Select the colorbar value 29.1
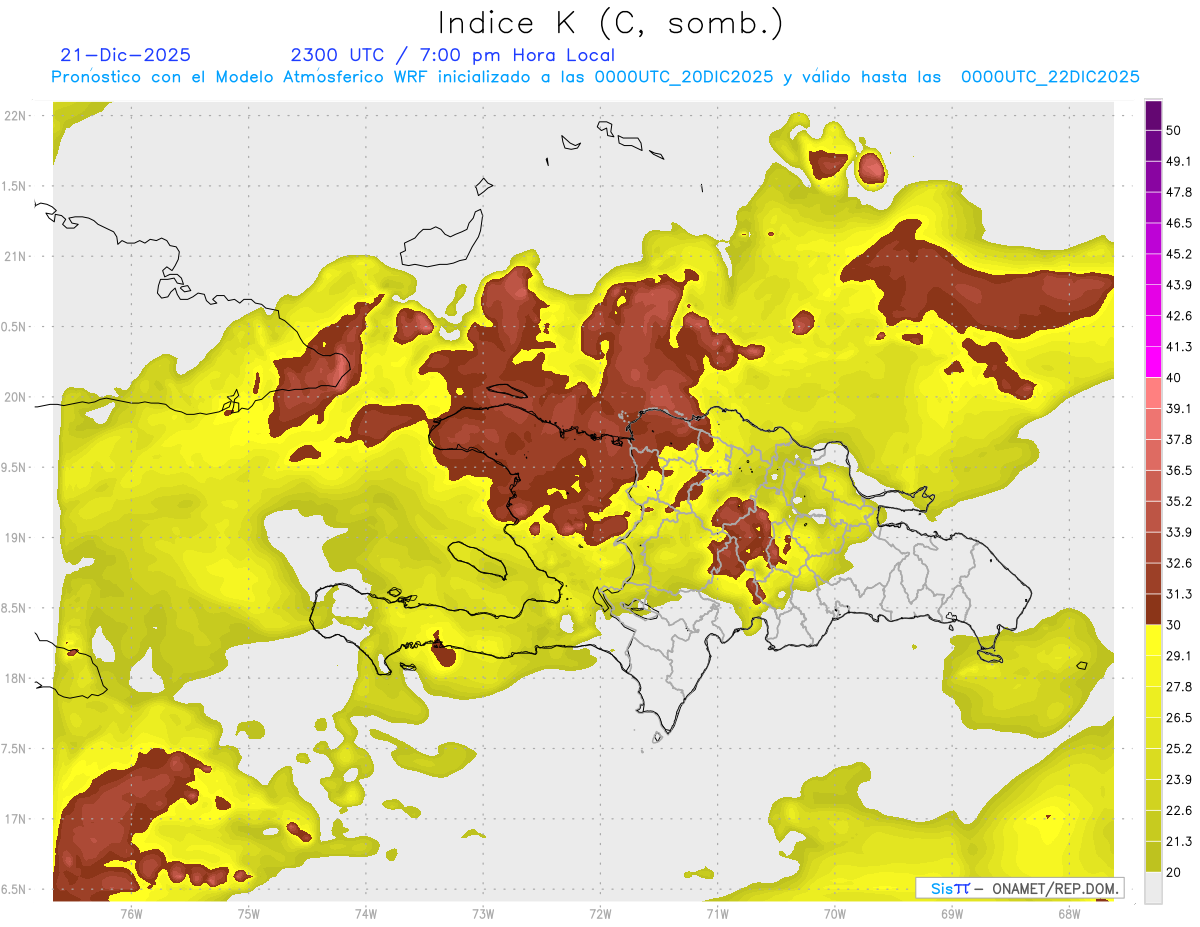1200x927 pixels. 1180,656
